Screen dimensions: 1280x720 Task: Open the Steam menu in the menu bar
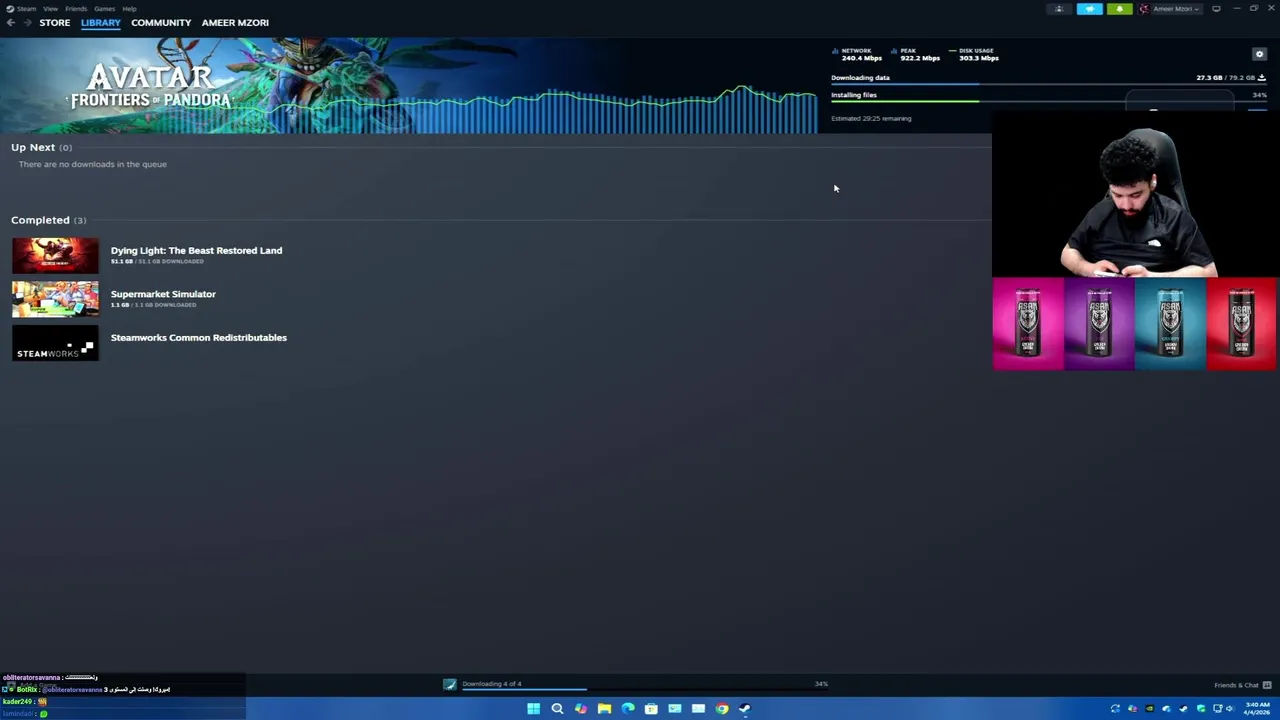point(22,8)
